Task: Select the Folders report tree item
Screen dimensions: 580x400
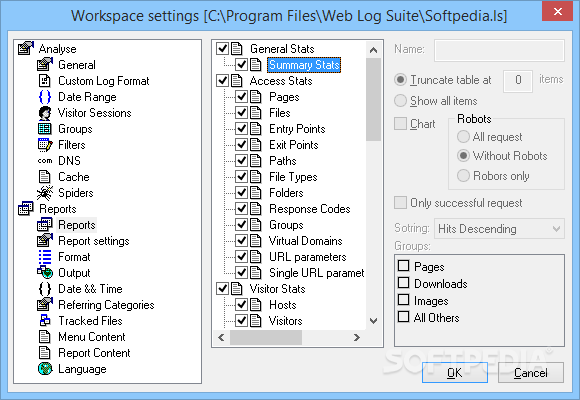Action: [286, 193]
